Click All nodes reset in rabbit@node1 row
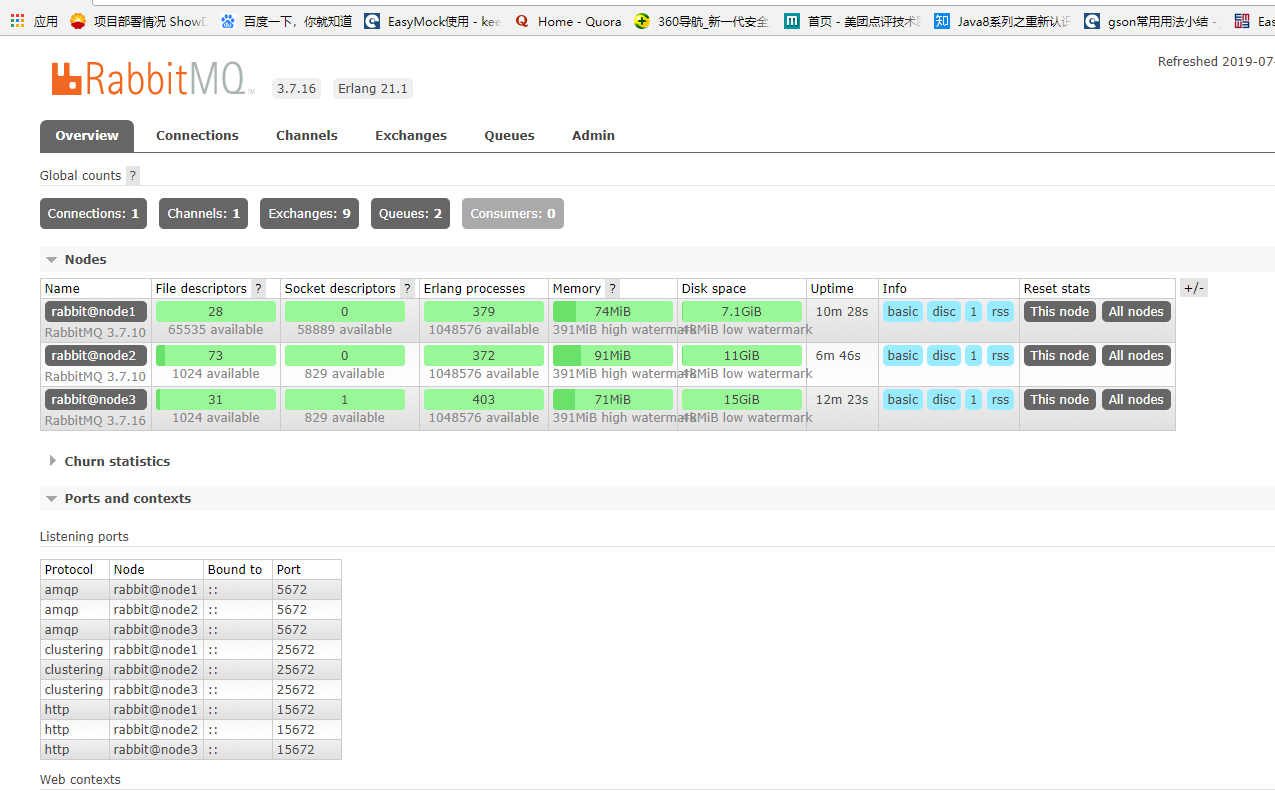This screenshot has width=1275, height=794. pyautogui.click(x=1136, y=311)
